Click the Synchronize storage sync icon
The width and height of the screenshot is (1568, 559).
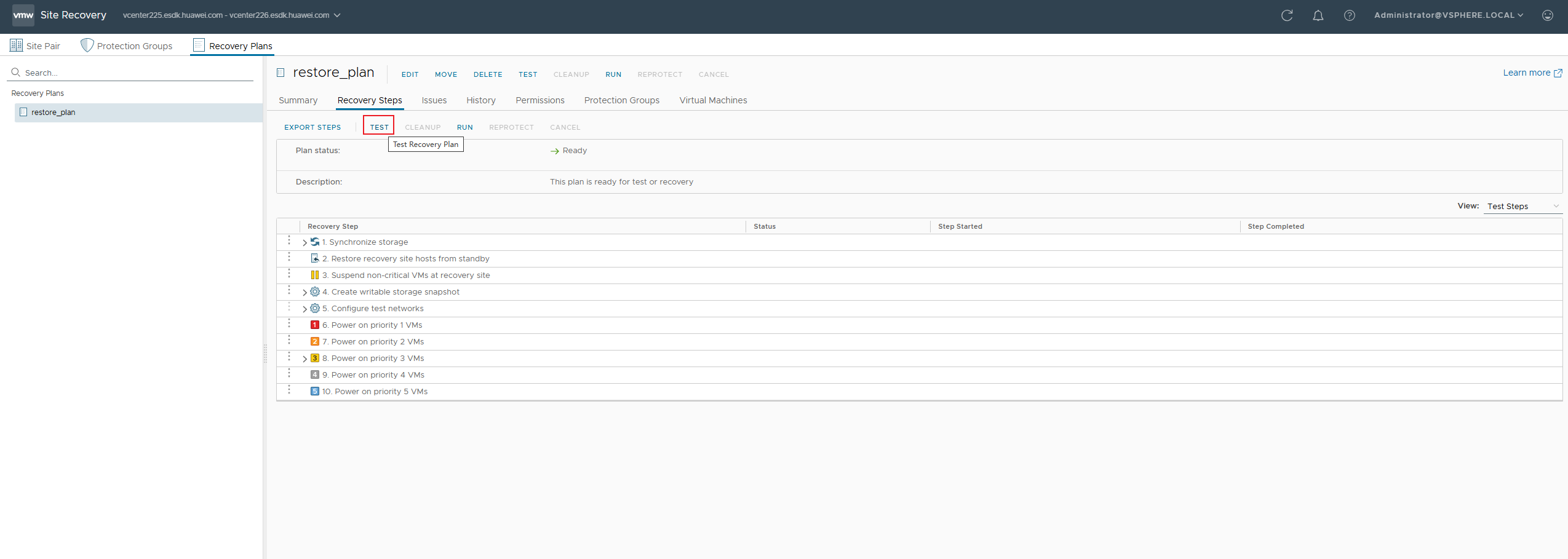pos(315,242)
